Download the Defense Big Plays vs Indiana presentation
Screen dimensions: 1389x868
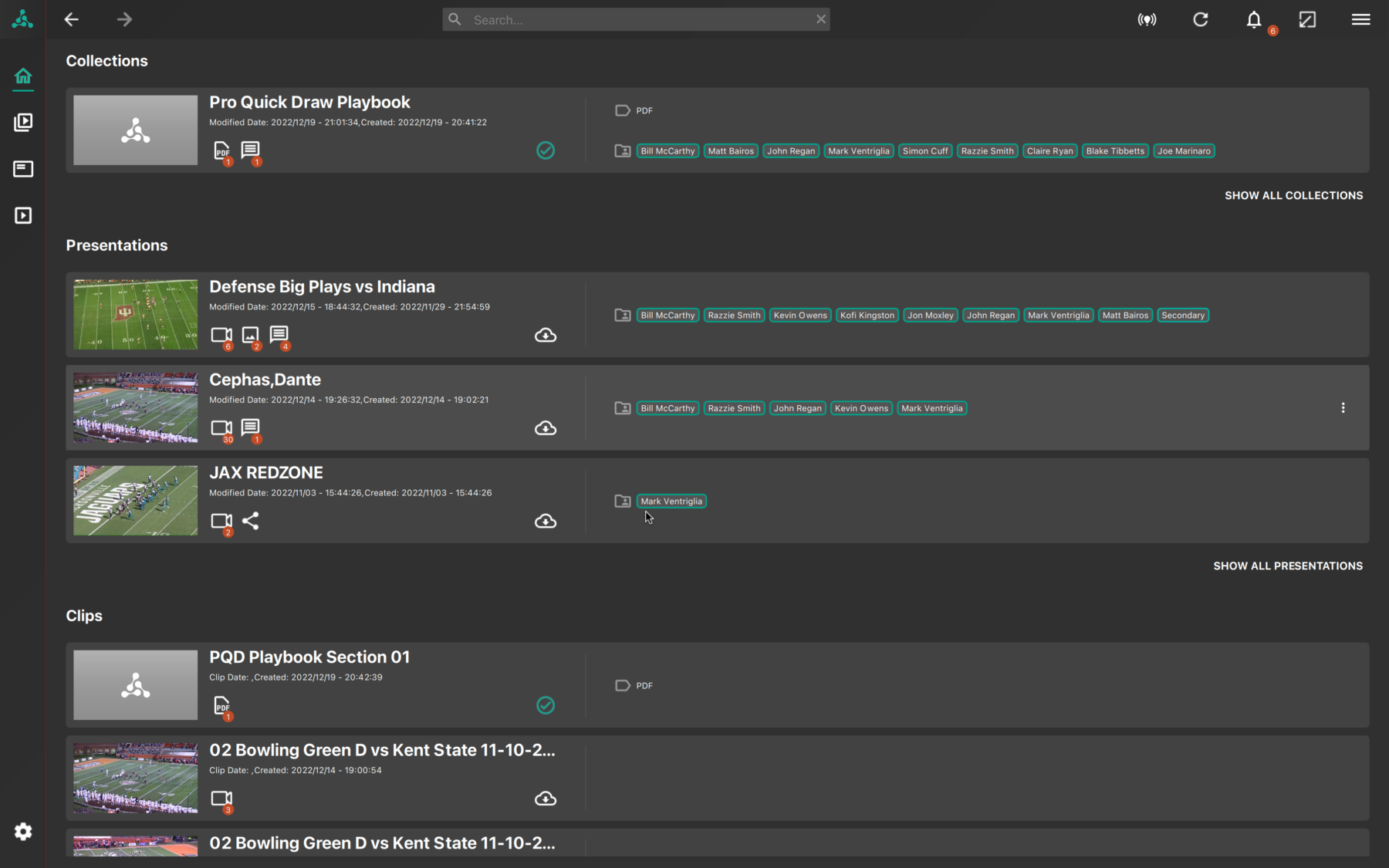pos(546,335)
